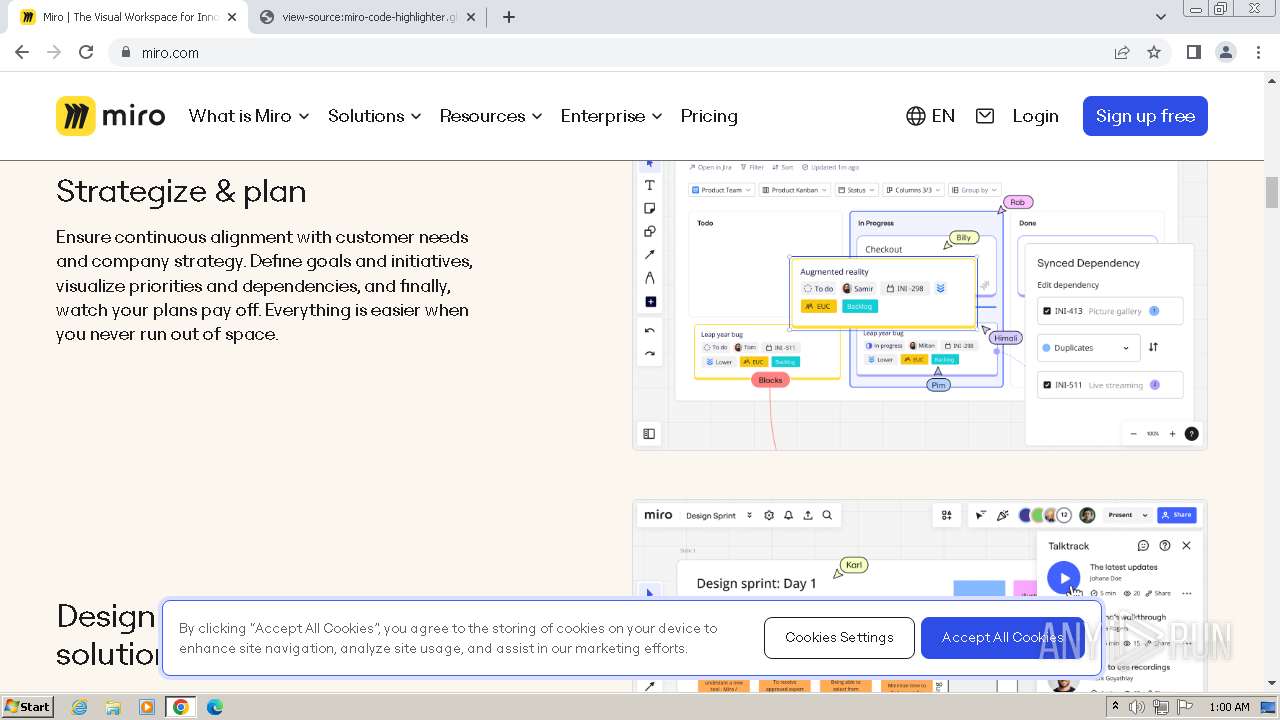Select the Arrow connector tool in the kanban illustration
This screenshot has height=720, width=1280.
coord(649,255)
